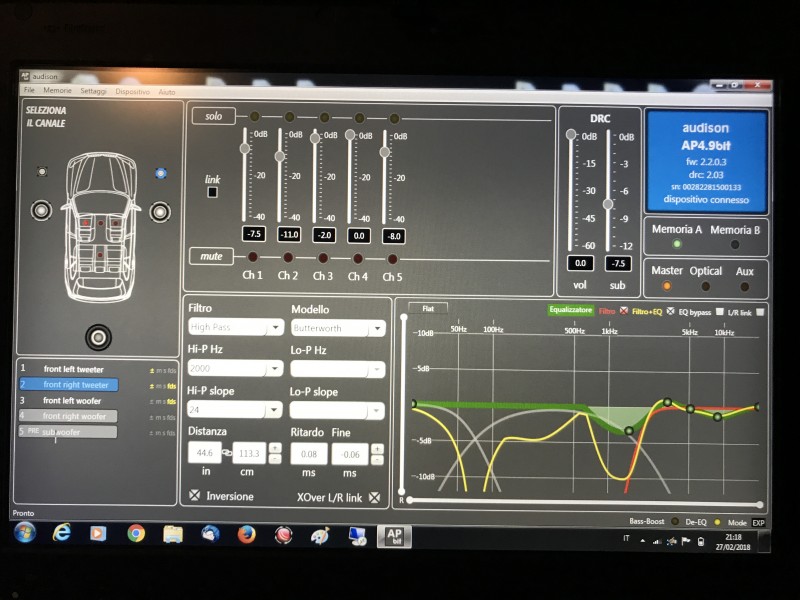The width and height of the screenshot is (800, 600).
Task: Open the Settaggi menu
Action: pyautogui.click(x=93, y=91)
